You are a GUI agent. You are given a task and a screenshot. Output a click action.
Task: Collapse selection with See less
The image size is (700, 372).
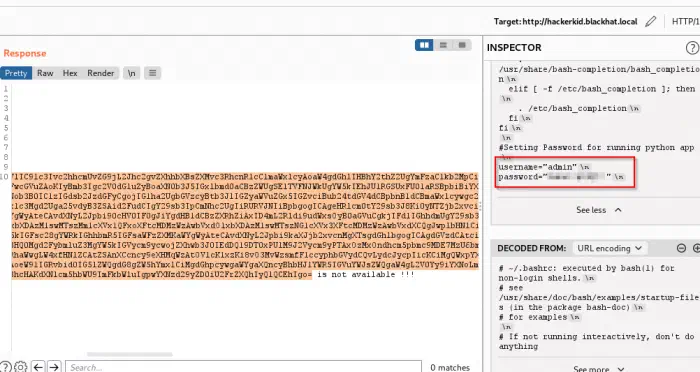(x=598, y=210)
